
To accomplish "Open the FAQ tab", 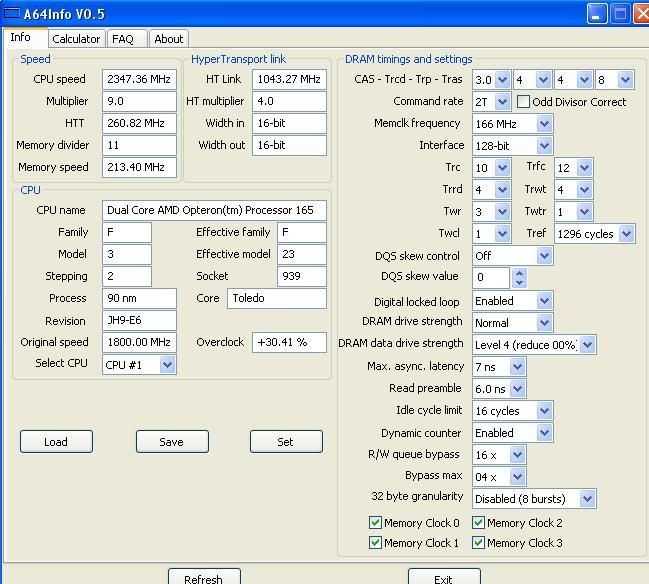I will [127, 39].
